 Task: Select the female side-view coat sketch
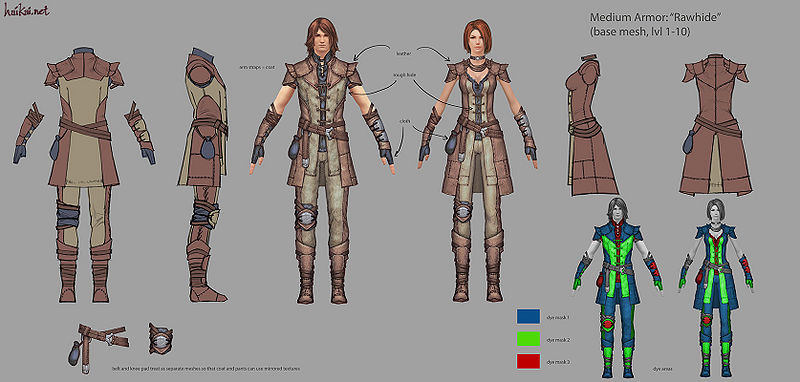(592, 125)
